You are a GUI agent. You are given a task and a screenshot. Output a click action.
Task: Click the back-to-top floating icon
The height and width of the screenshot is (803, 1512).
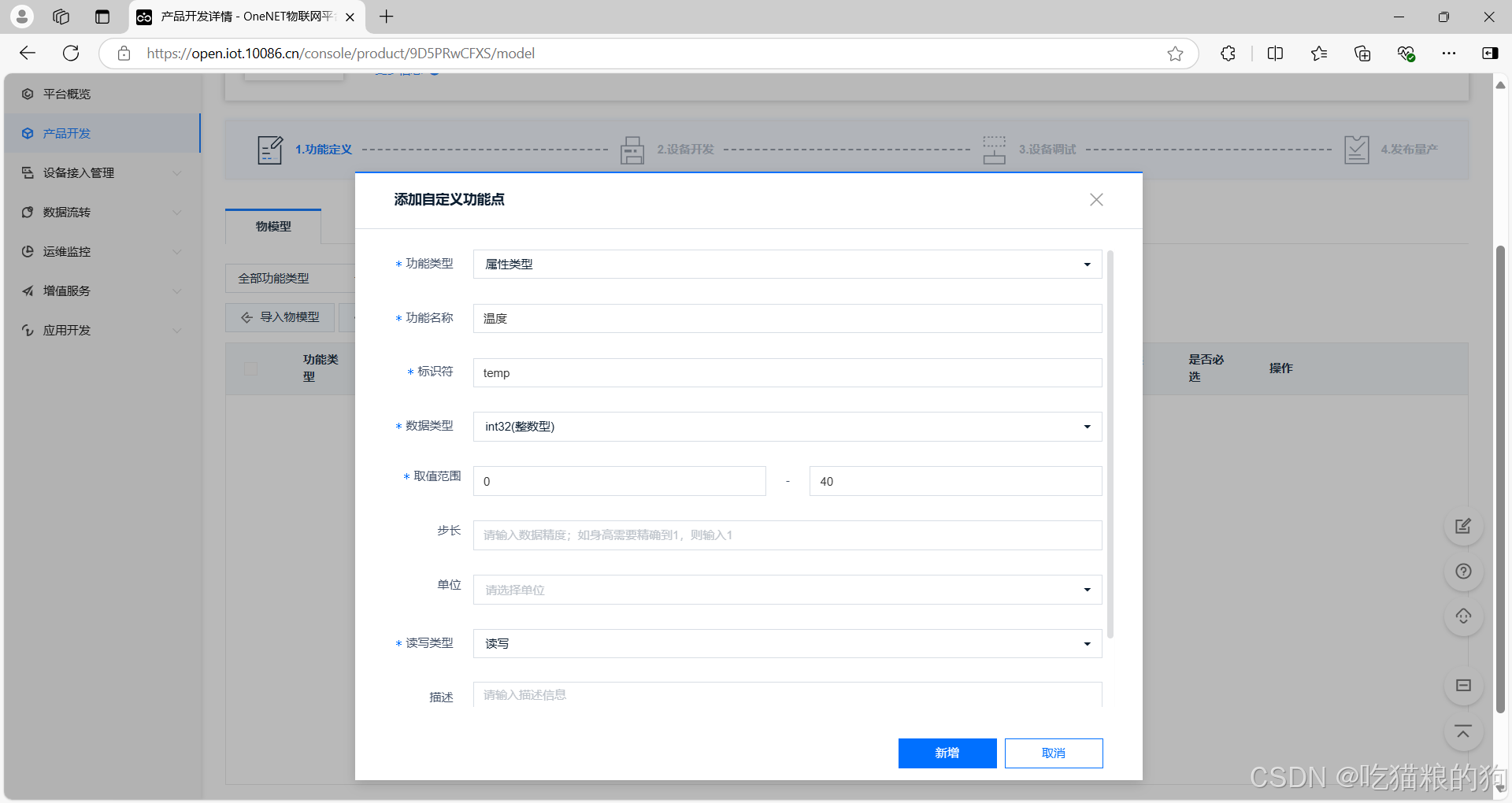[1462, 733]
